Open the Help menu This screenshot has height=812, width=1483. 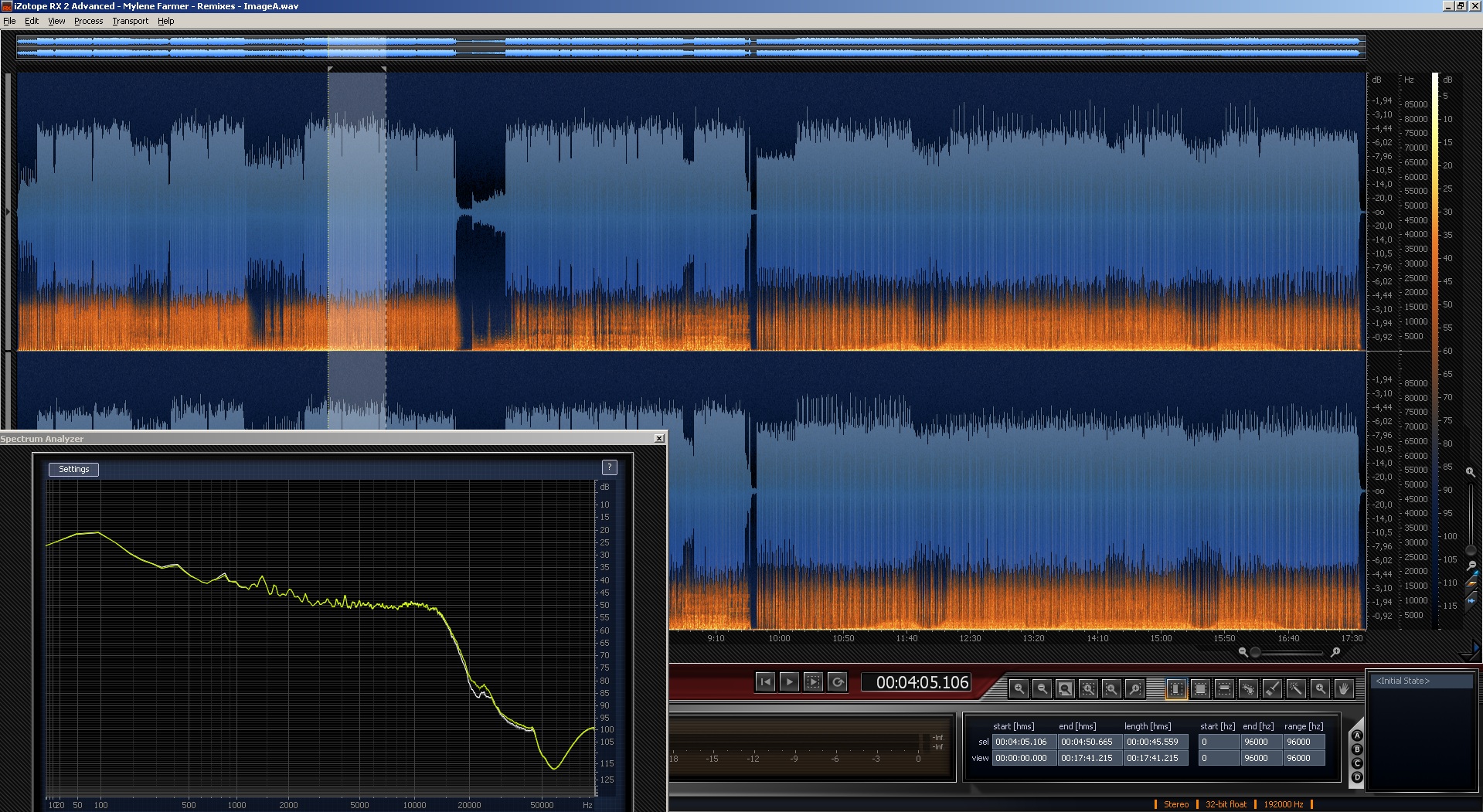165,21
